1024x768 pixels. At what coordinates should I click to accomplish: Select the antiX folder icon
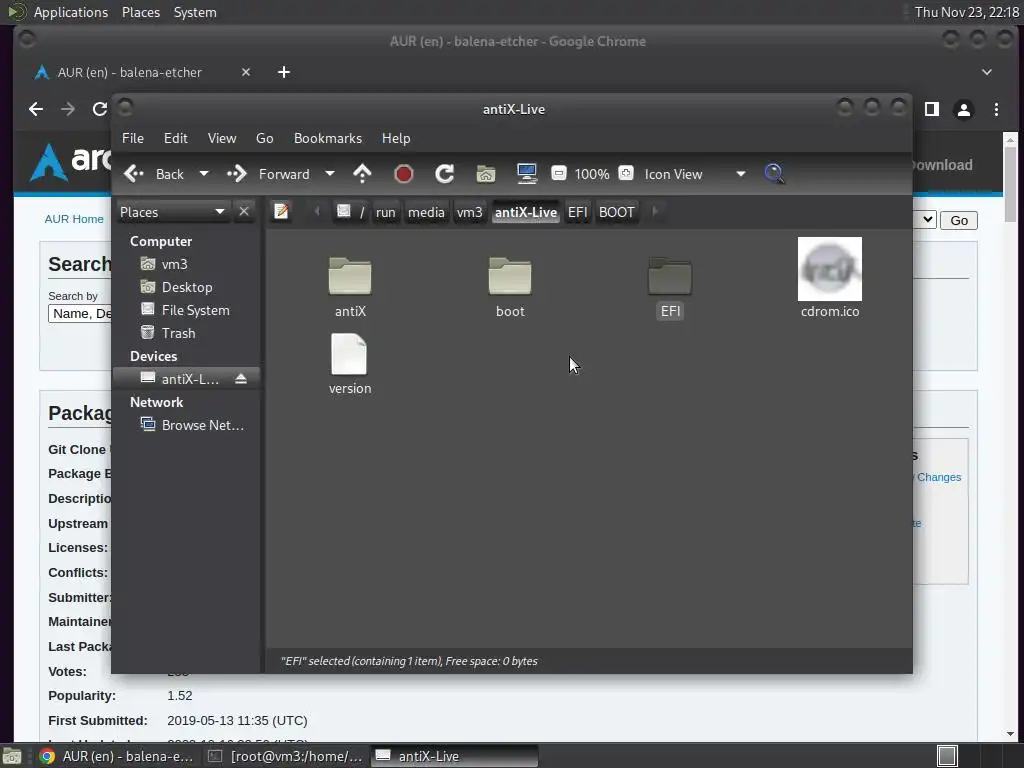click(350, 276)
